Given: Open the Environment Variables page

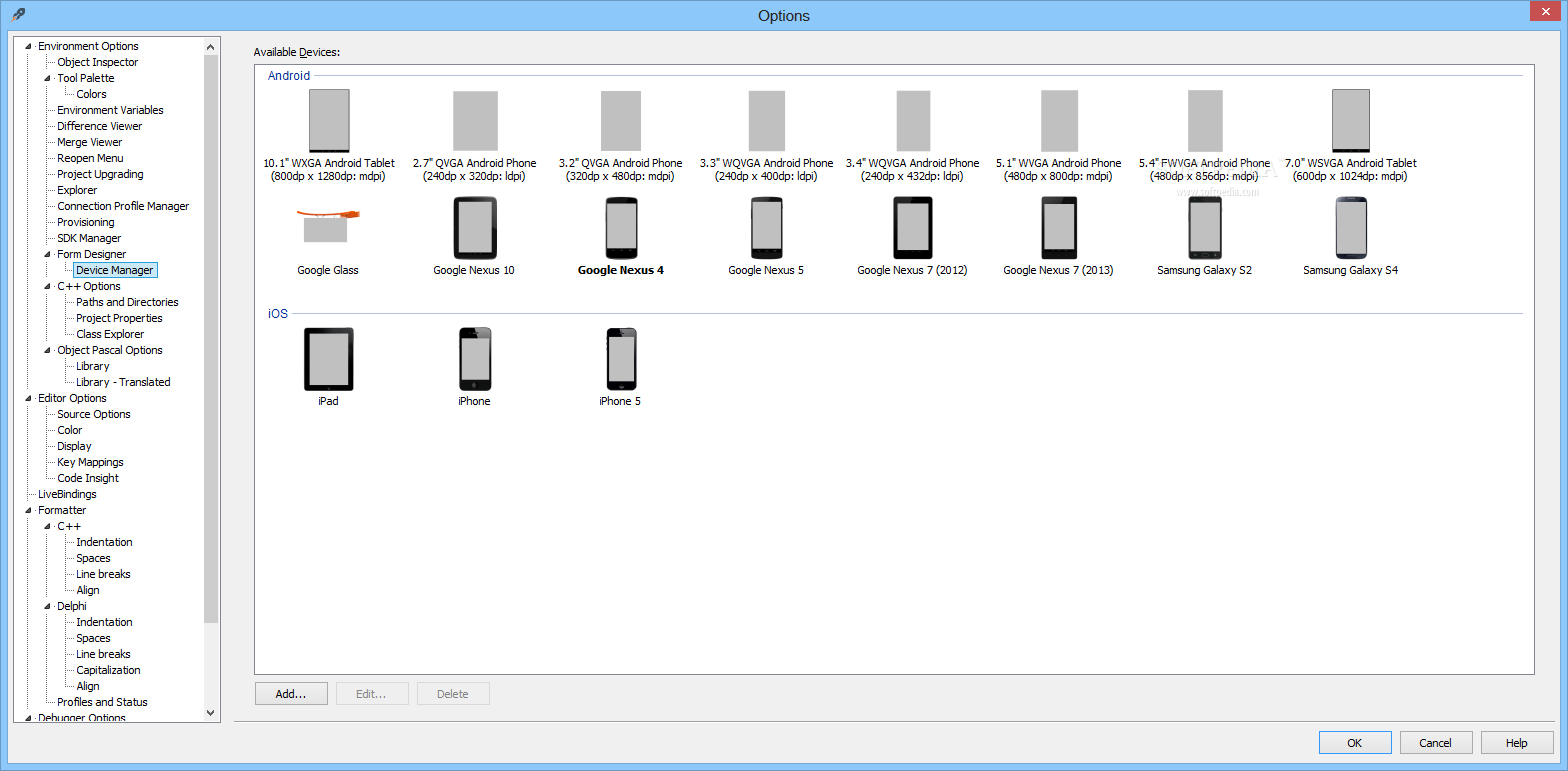Looking at the screenshot, I should 110,110.
